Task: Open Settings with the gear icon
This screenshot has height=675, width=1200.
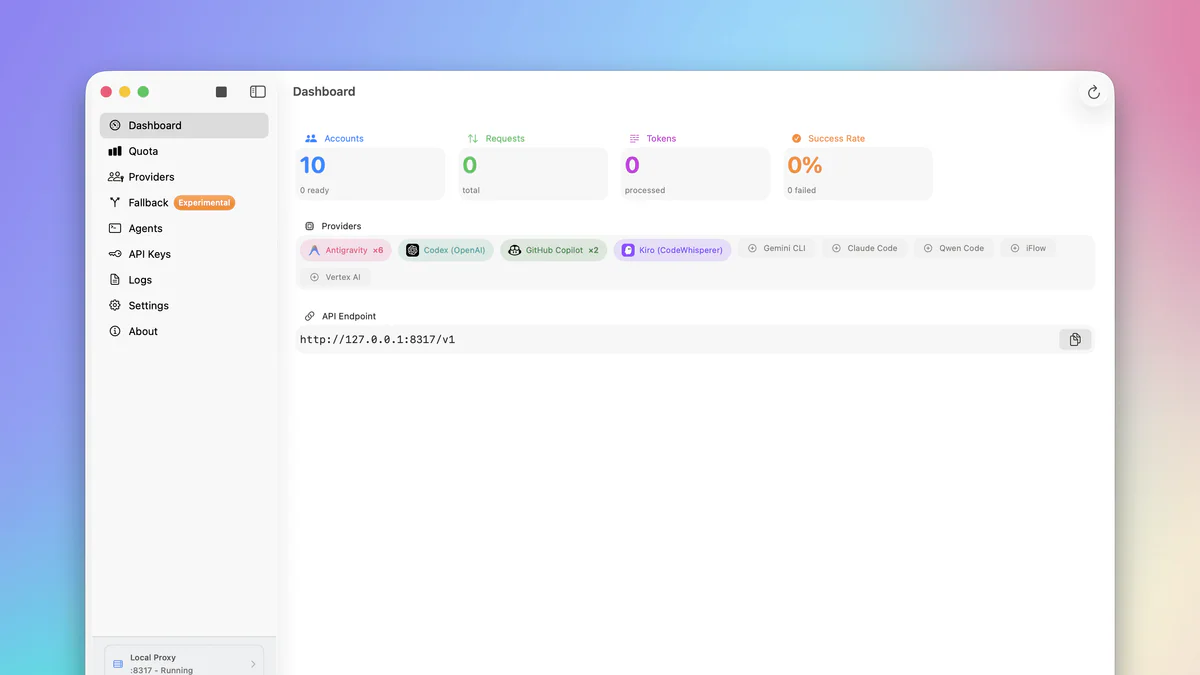Action: [x=114, y=305]
